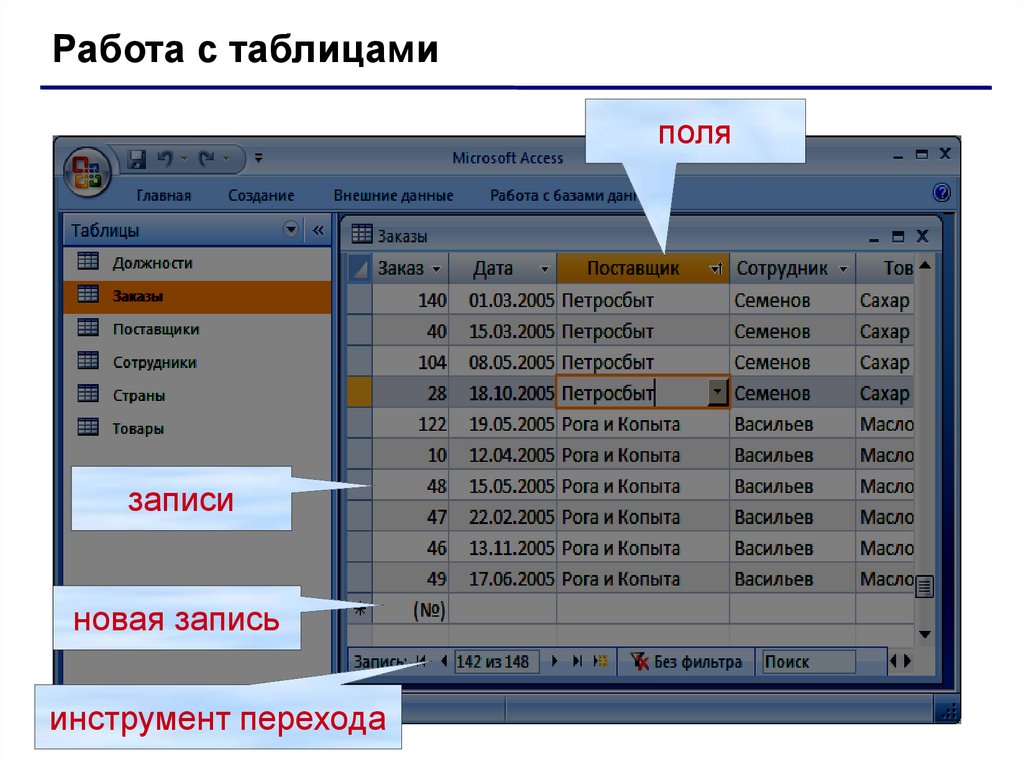Click Петросбыт in order 40 row
This screenshot has height=767, width=1024.
point(643,332)
